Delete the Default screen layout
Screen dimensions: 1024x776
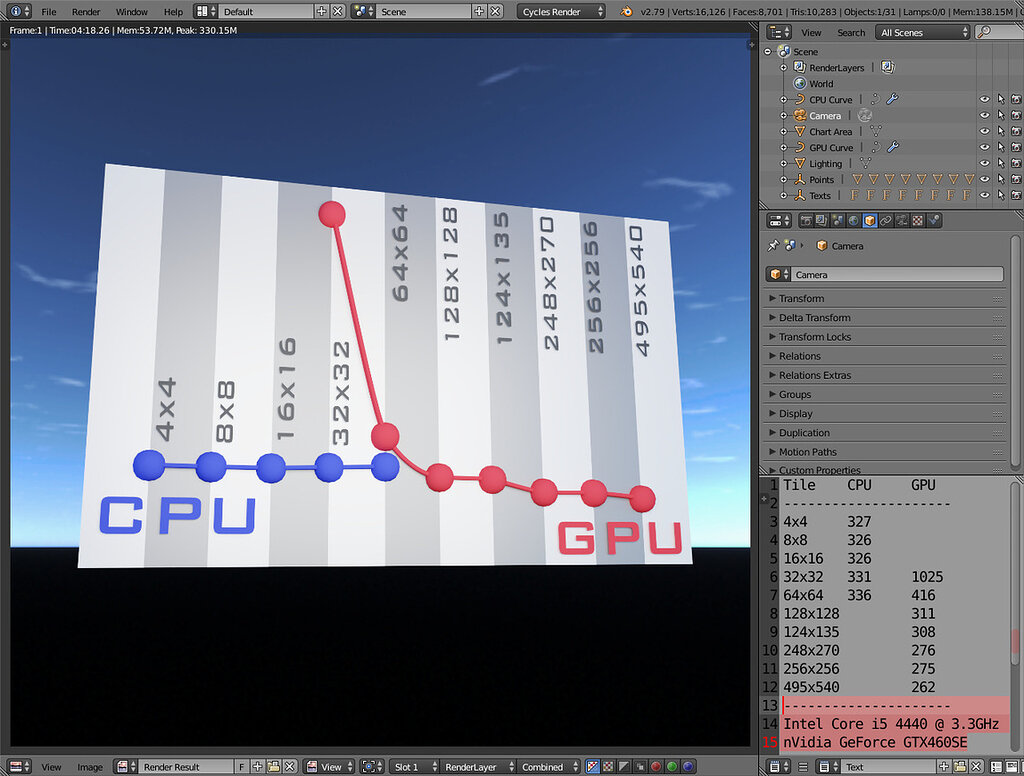tap(337, 11)
